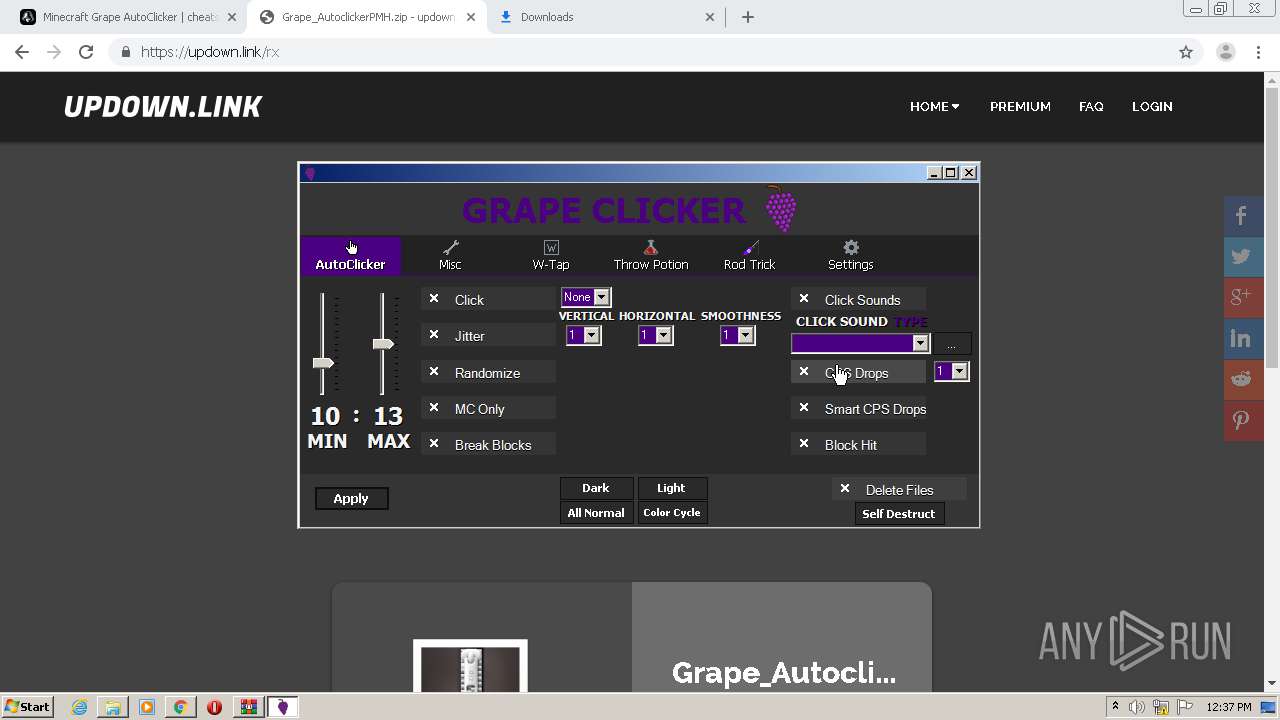This screenshot has width=1280, height=720.
Task: Click the volume speaker tray icon
Action: tap(1138, 707)
